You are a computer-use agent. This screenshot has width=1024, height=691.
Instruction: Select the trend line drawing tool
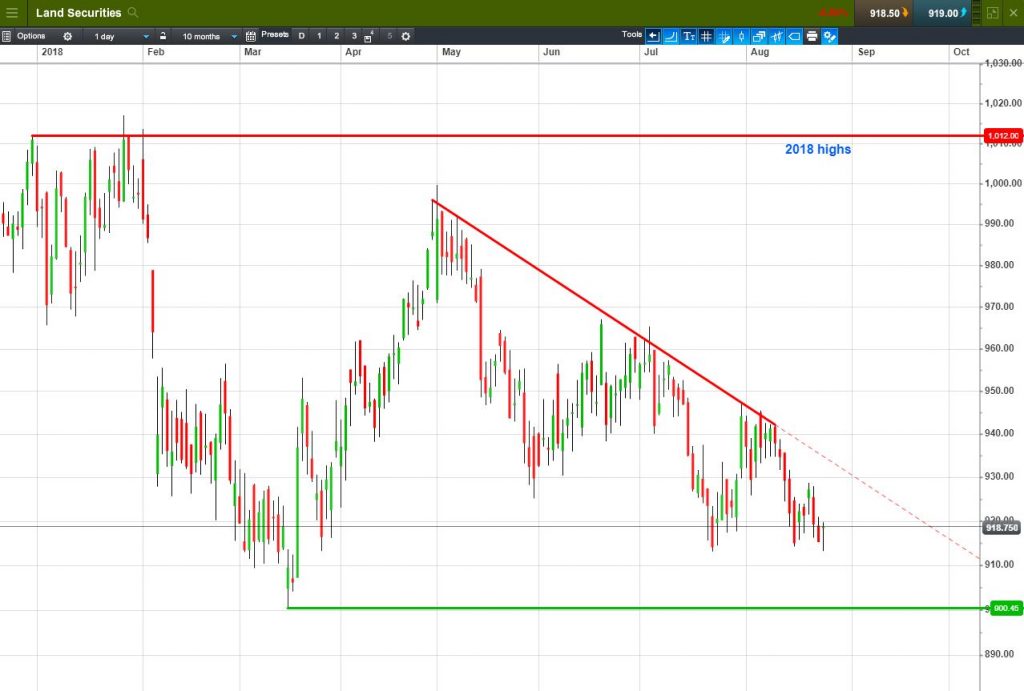pos(671,36)
